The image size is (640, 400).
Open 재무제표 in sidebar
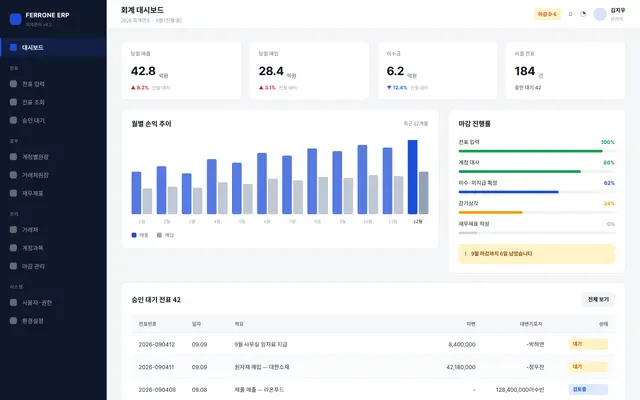(53, 193)
